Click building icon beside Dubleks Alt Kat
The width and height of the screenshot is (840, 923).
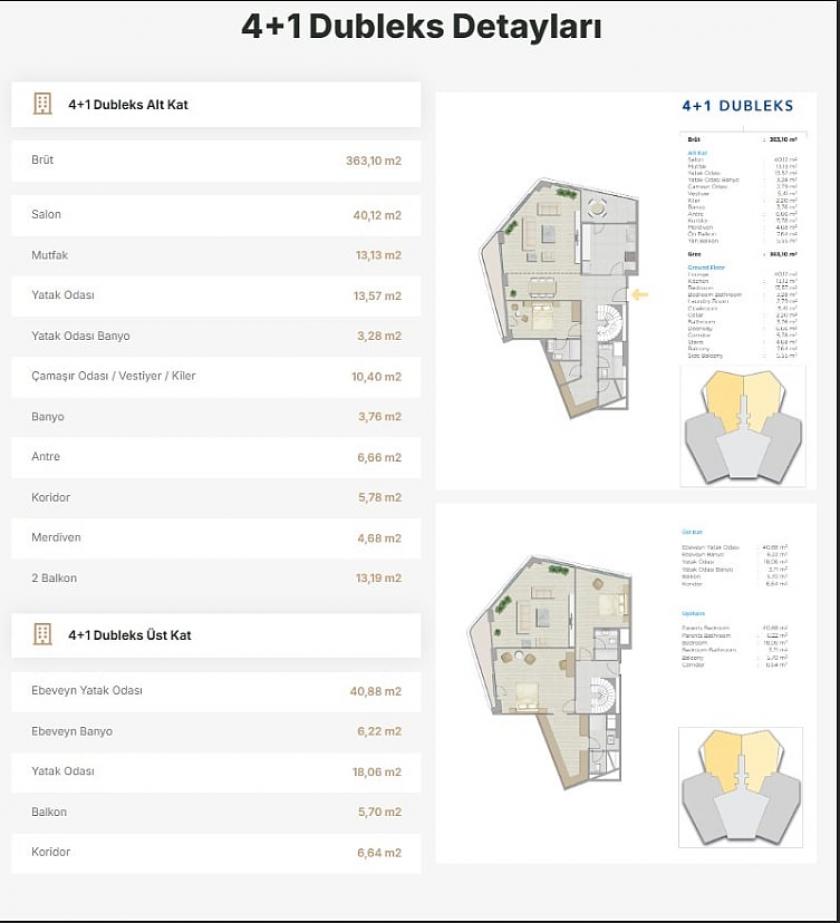point(42,104)
